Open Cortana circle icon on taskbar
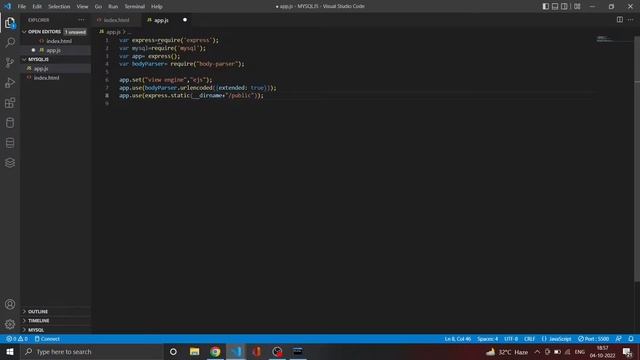 coord(173,351)
